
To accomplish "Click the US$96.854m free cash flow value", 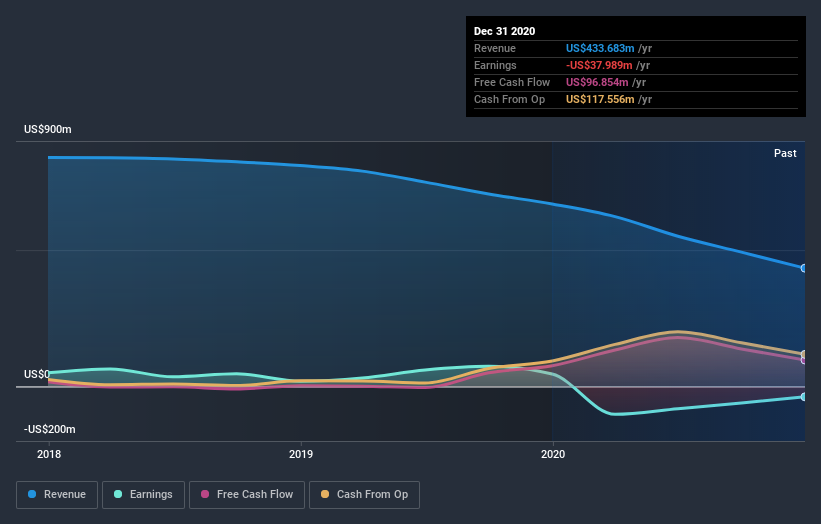I will (597, 82).
